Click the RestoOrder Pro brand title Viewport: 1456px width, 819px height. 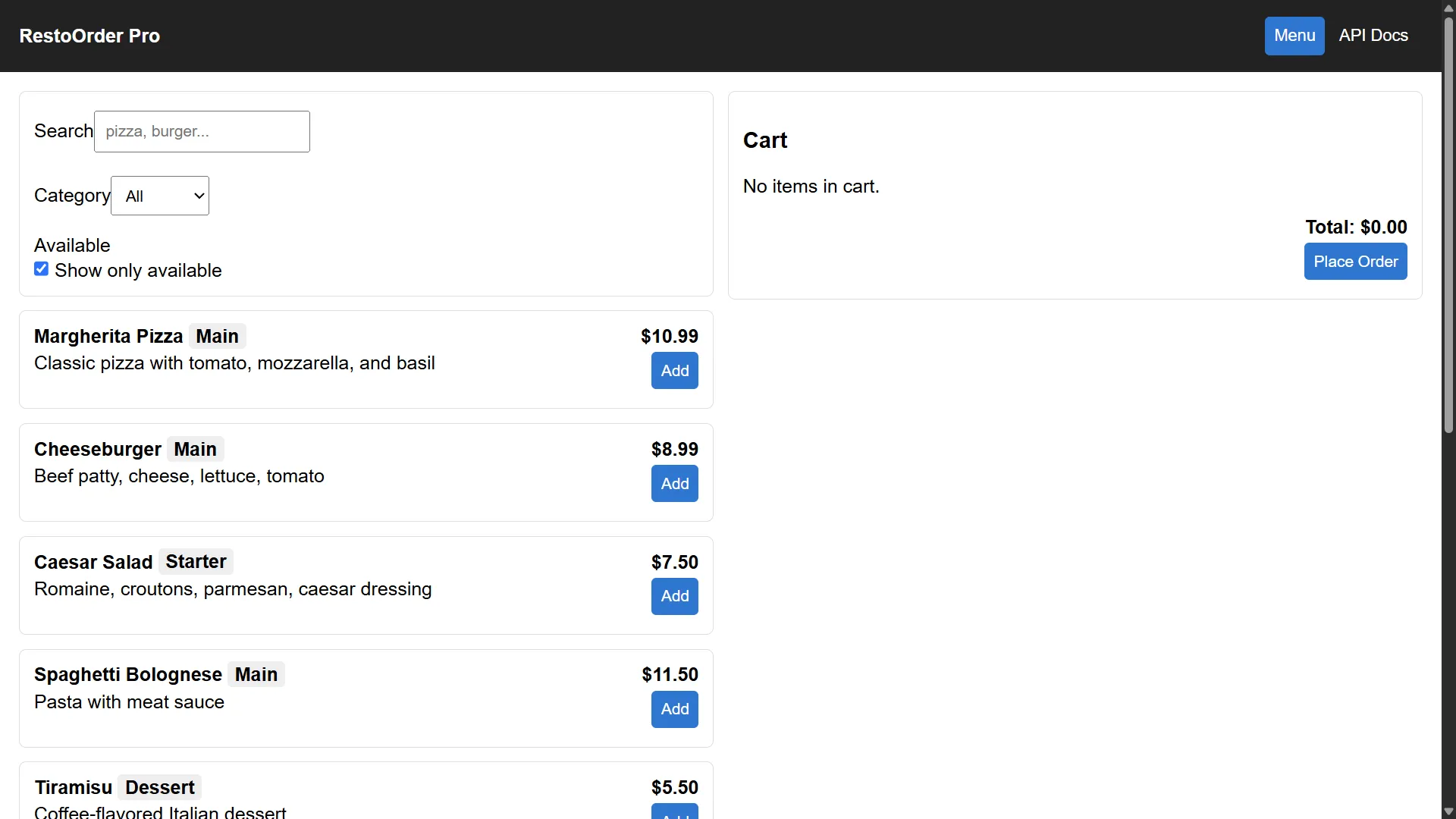point(89,36)
